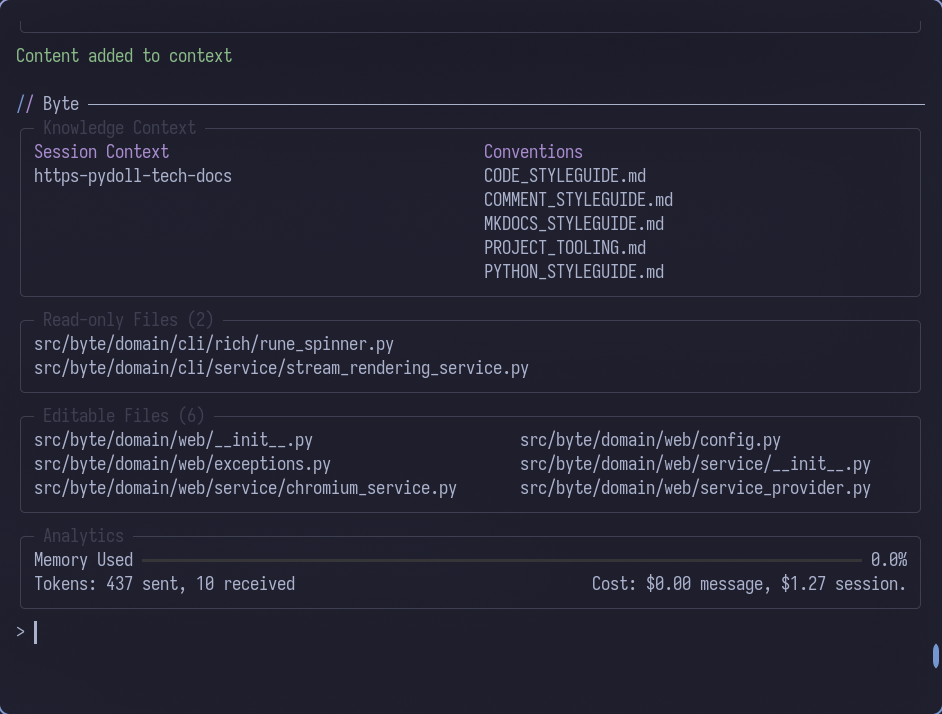This screenshot has height=714, width=942.
Task: Select stream_rendering_service.py read-only file
Action: [x=282, y=367]
